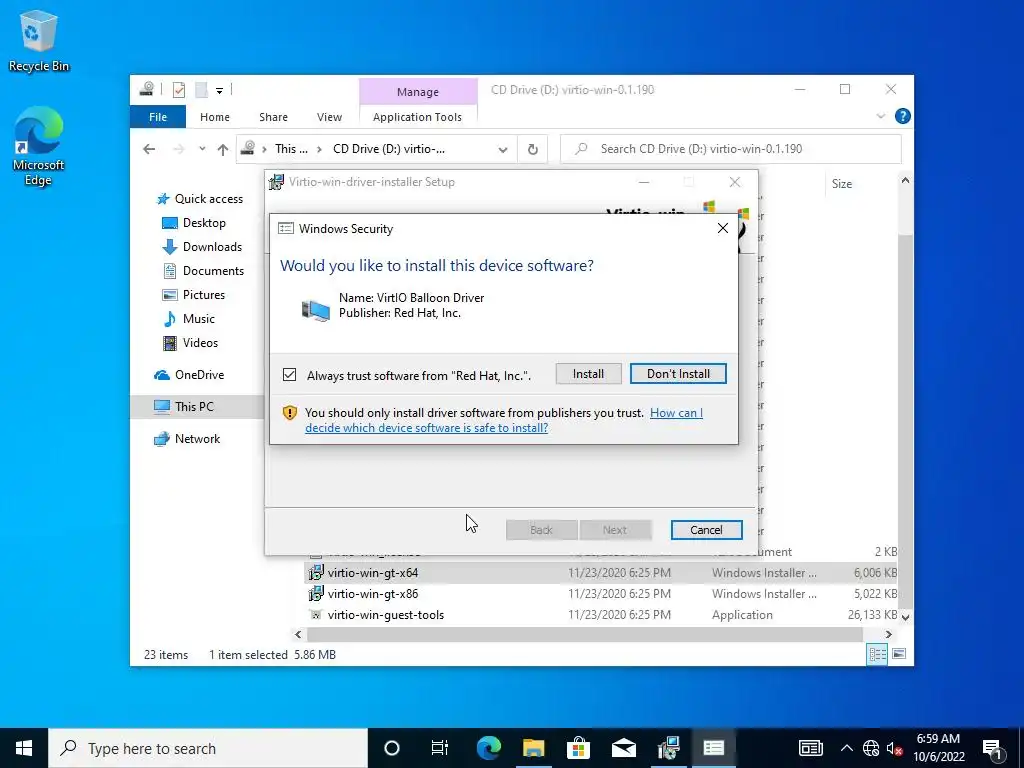Open Microsoft Store from the taskbar
The image size is (1024, 768).
579,748
